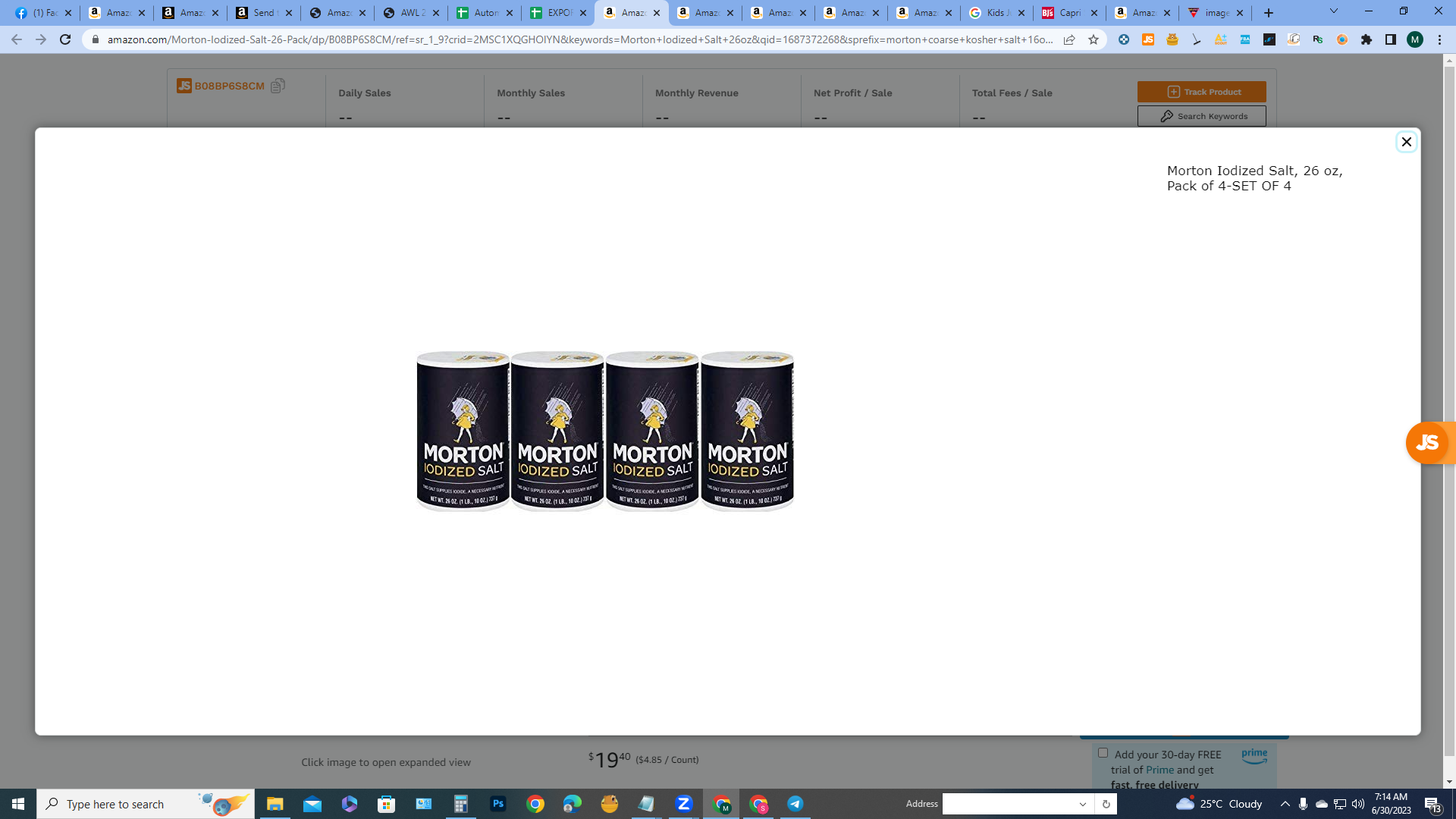The width and height of the screenshot is (1456, 819).
Task: View site information via the padlock icon
Action: tap(95, 39)
